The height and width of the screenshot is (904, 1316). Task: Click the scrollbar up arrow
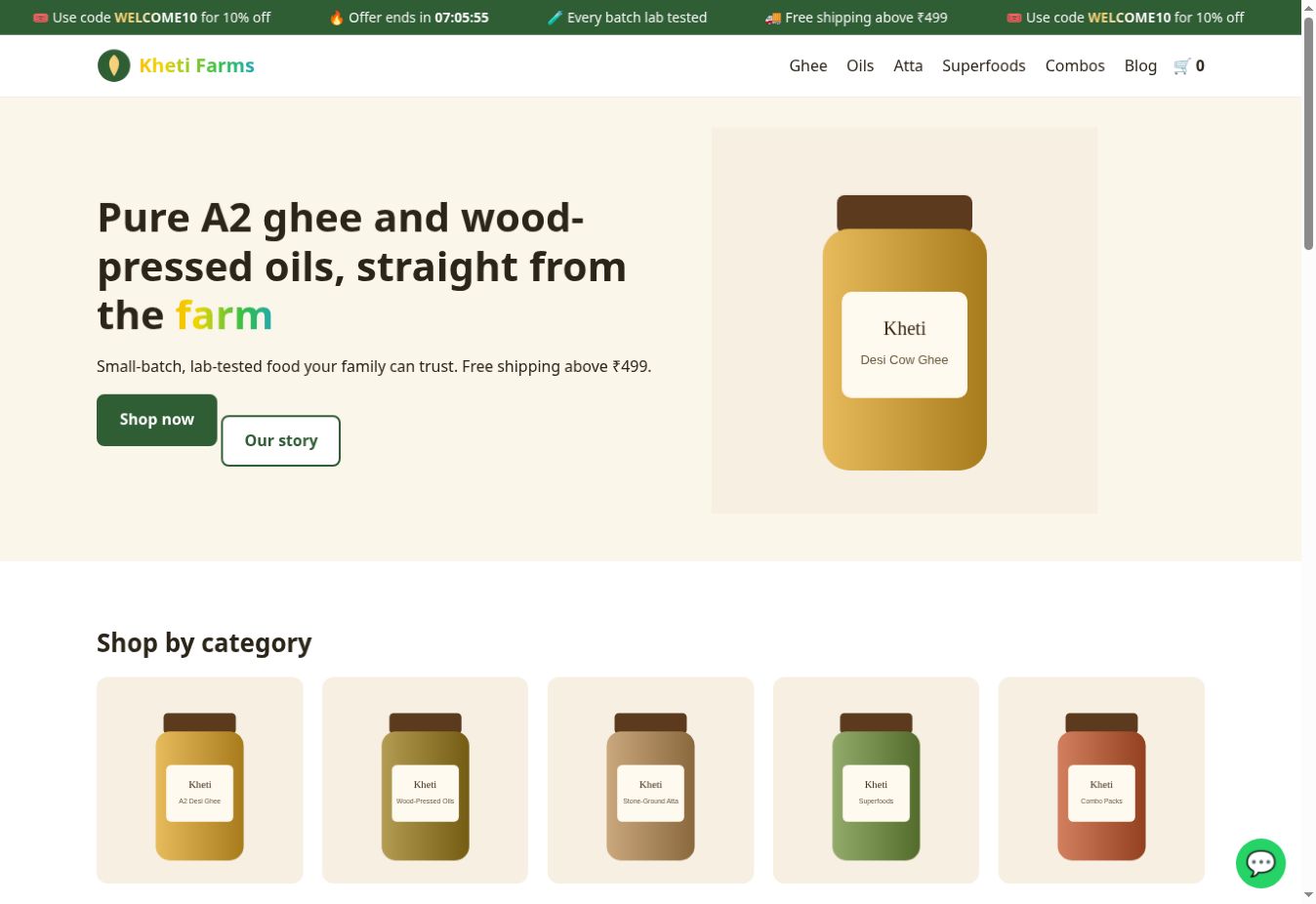1308,7
